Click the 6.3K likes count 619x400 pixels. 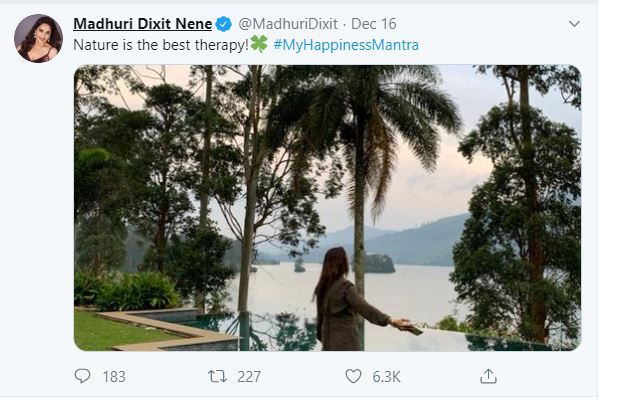pos(386,376)
